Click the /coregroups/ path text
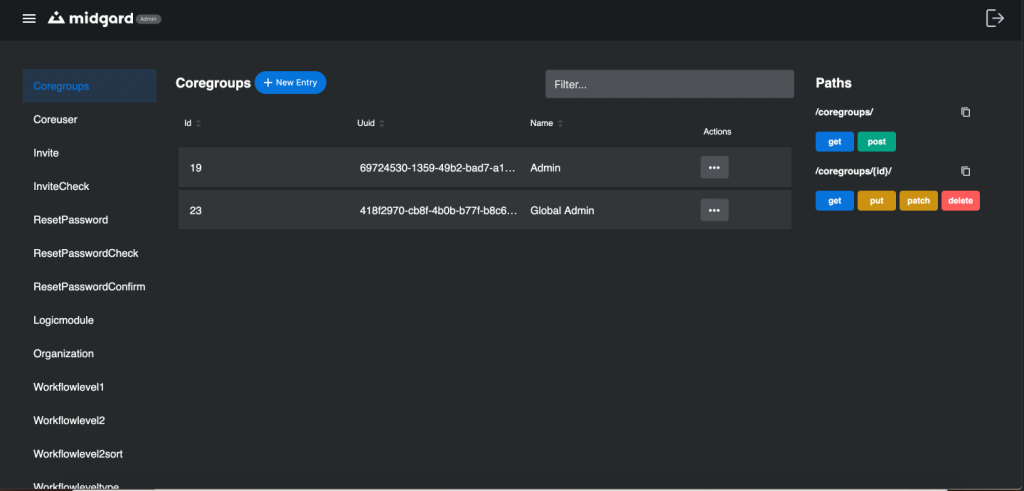 tap(844, 112)
